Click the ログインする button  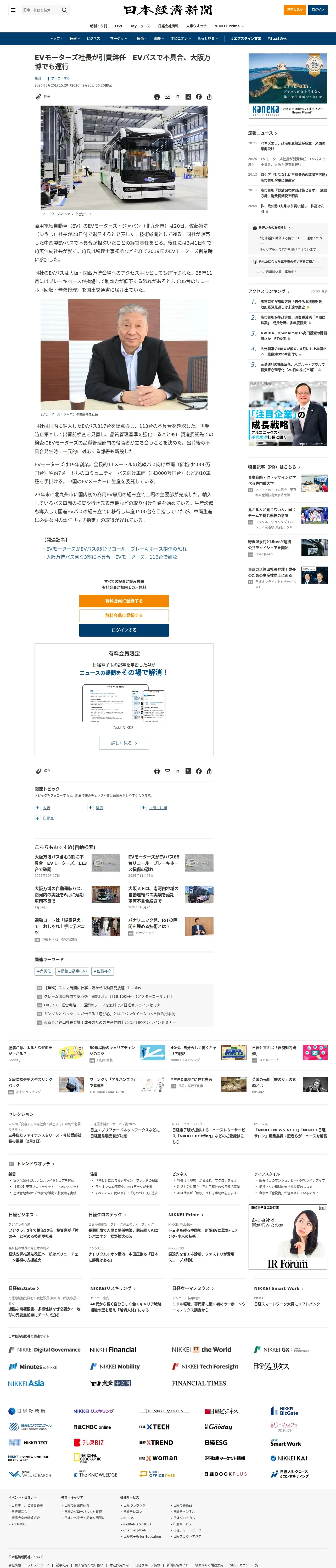(x=124, y=630)
